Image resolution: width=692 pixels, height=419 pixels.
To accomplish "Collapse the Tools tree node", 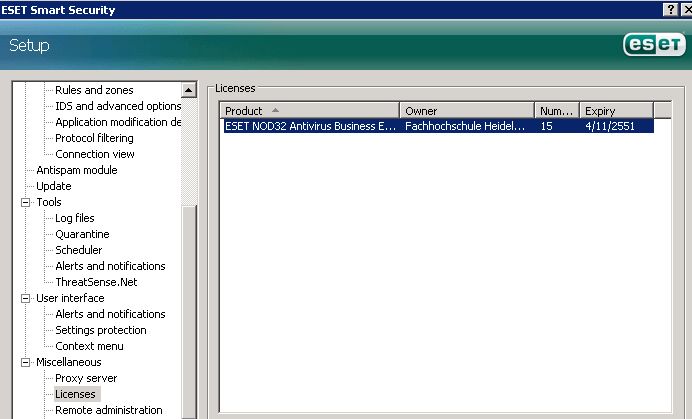I will 26,202.
